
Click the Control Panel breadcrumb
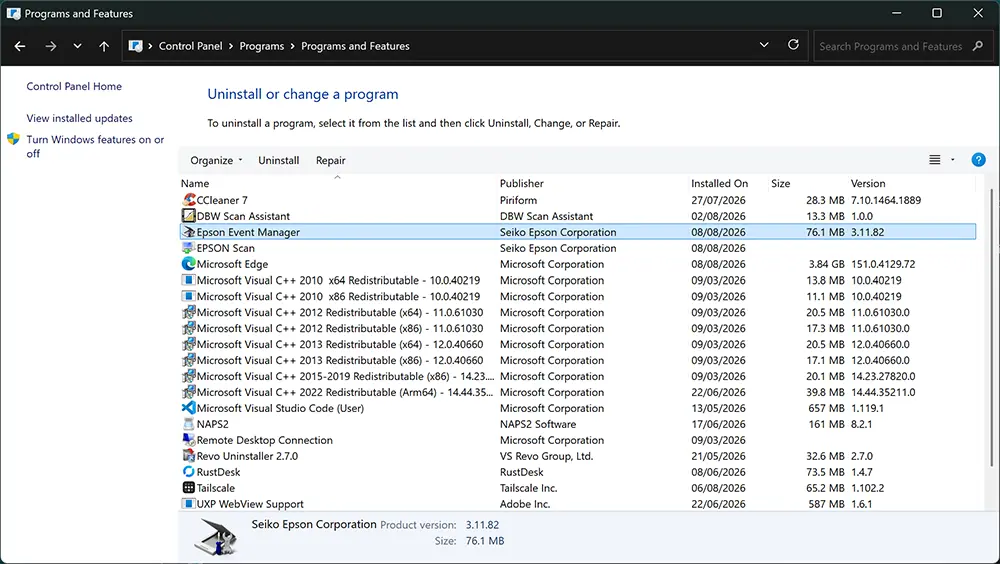click(x=191, y=46)
